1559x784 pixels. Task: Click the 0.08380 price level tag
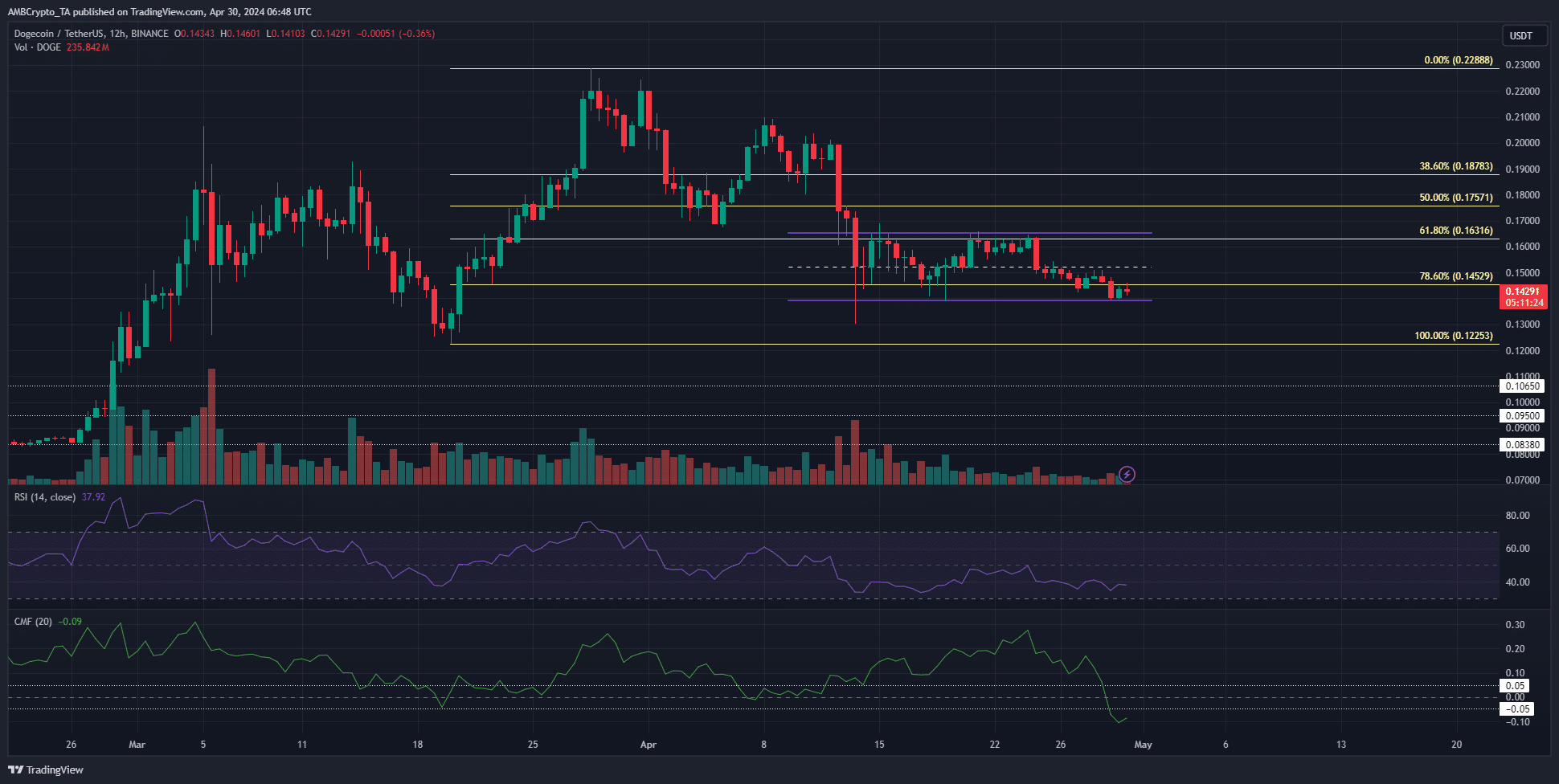tap(1523, 445)
